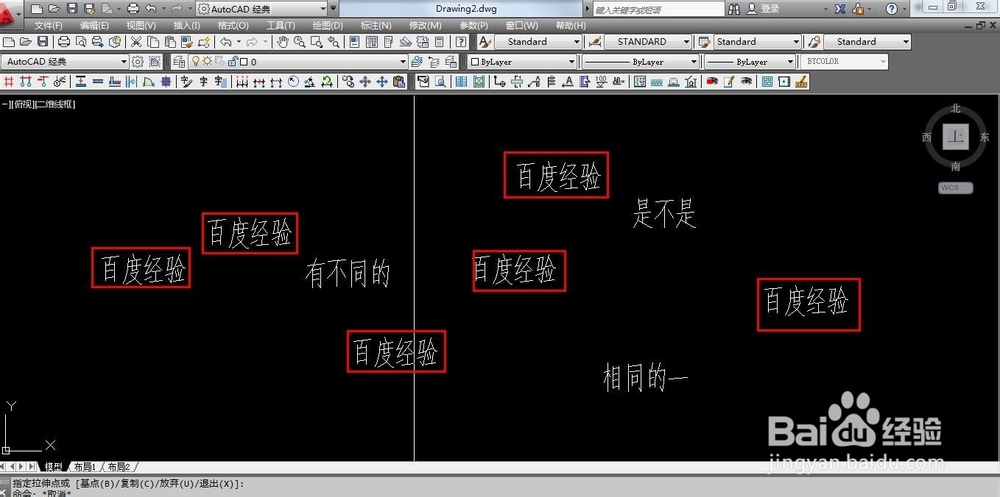1000x497 pixels.
Task: Click the ByLayer color square swatch
Action: pos(474,62)
